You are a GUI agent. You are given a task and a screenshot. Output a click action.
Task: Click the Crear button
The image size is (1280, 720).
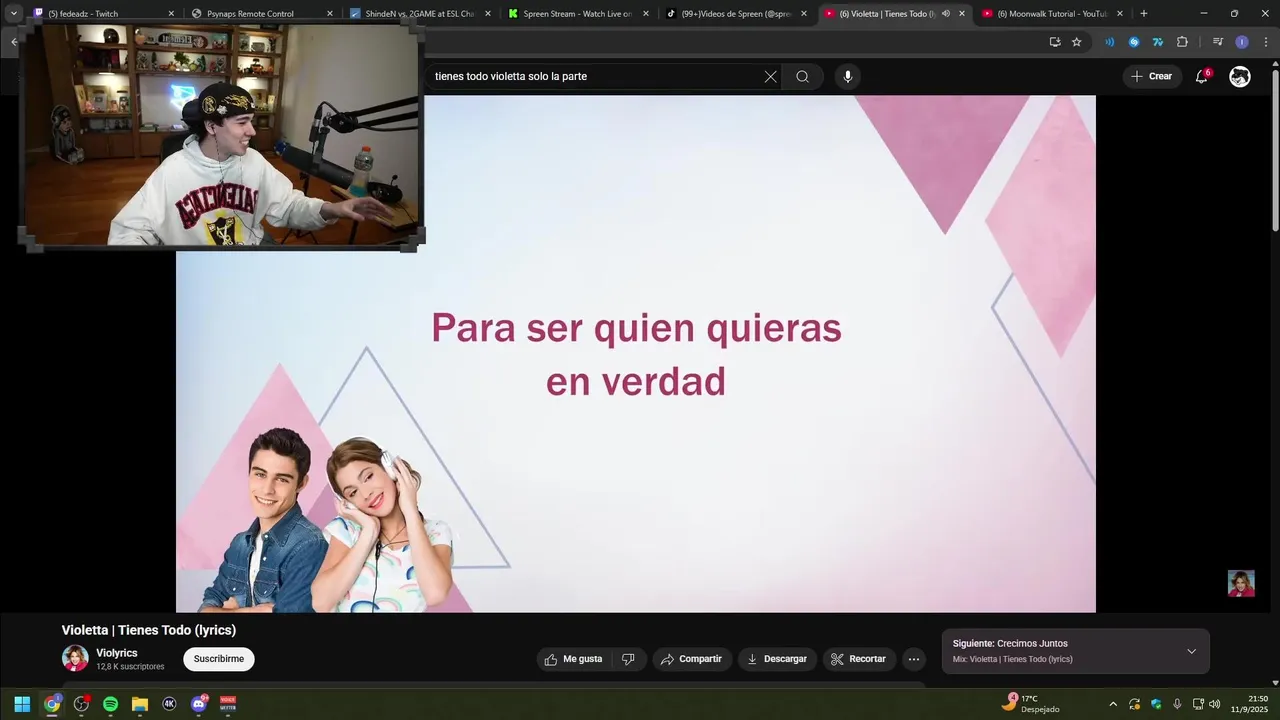pyautogui.click(x=1152, y=76)
